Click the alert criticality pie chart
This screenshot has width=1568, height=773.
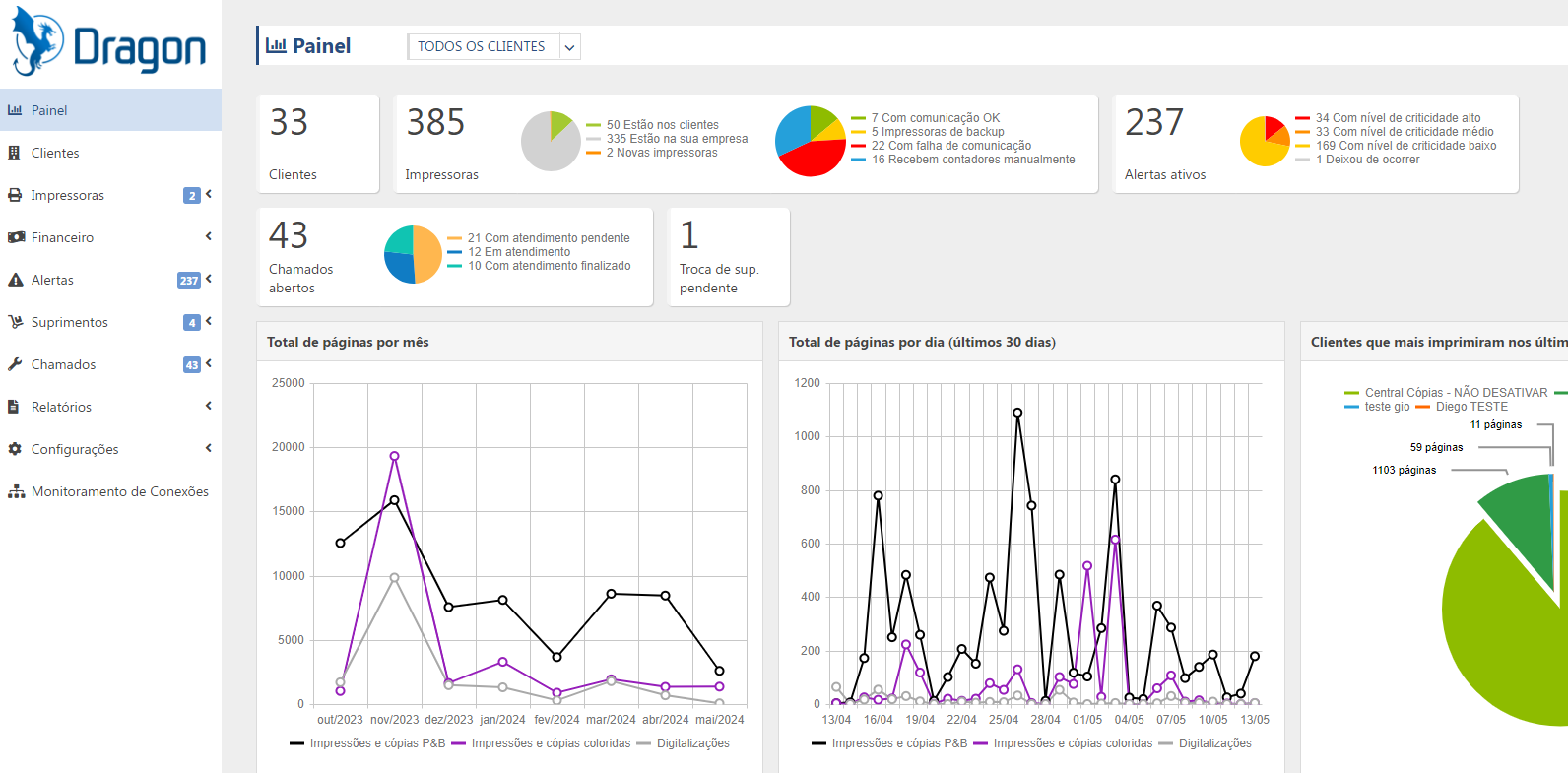[1265, 141]
